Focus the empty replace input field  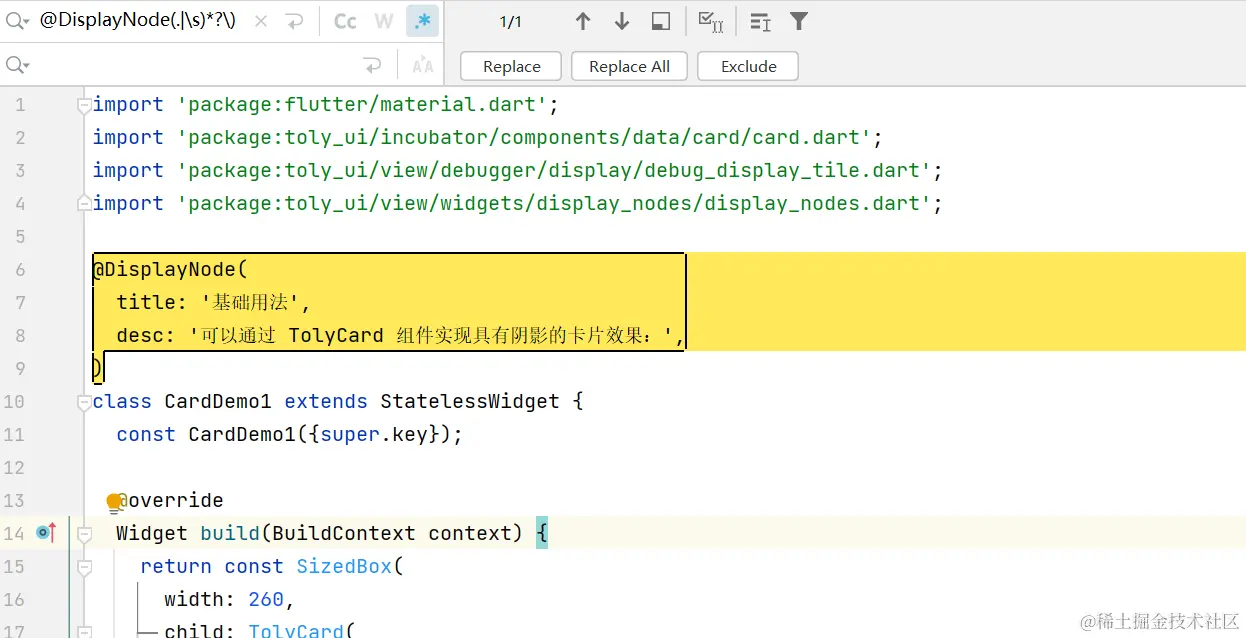195,65
